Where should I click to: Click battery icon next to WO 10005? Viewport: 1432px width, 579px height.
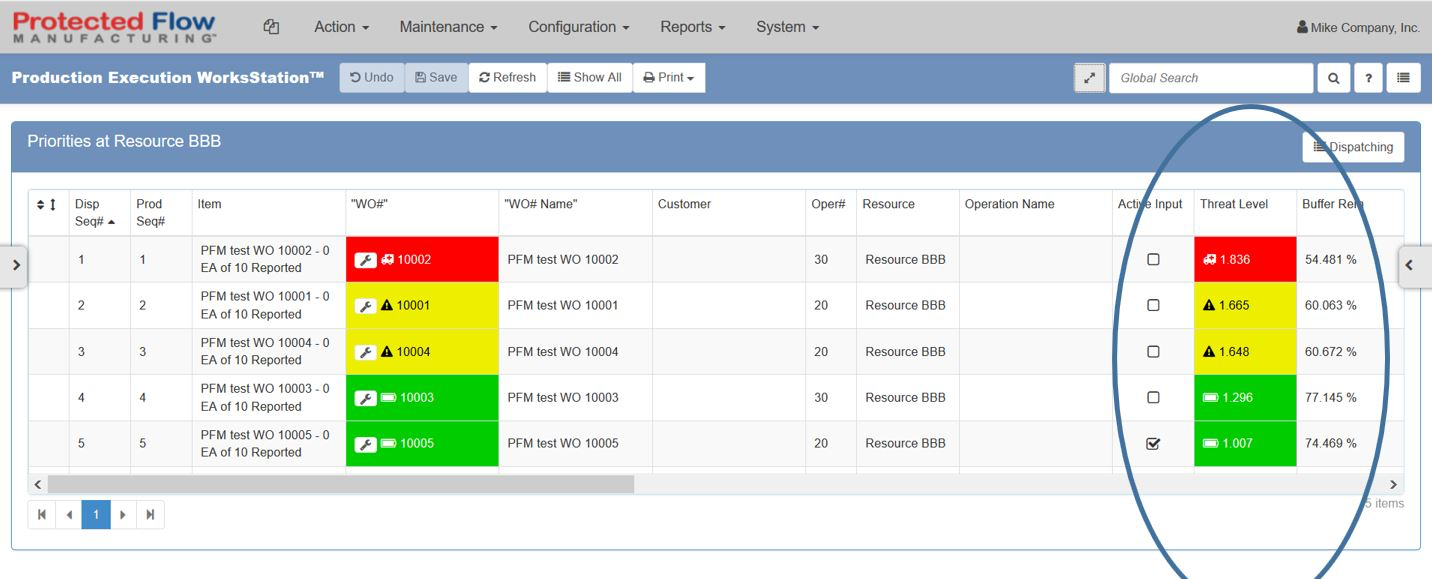[x=388, y=444]
